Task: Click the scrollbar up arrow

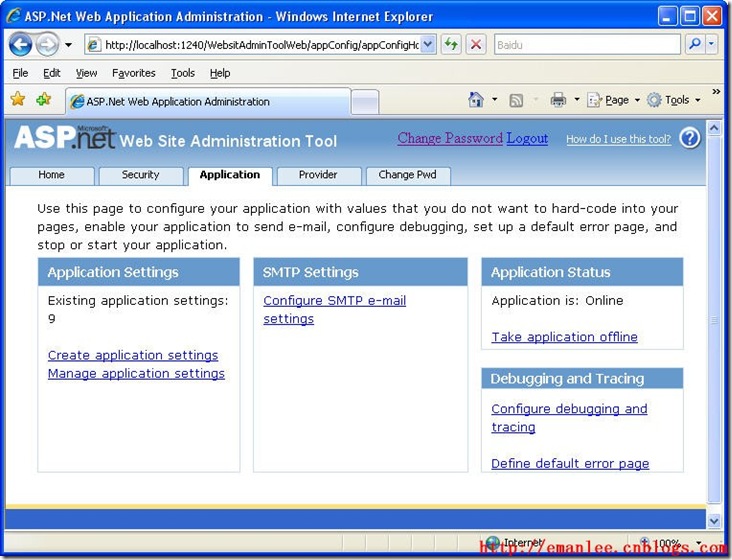Action: (x=714, y=127)
